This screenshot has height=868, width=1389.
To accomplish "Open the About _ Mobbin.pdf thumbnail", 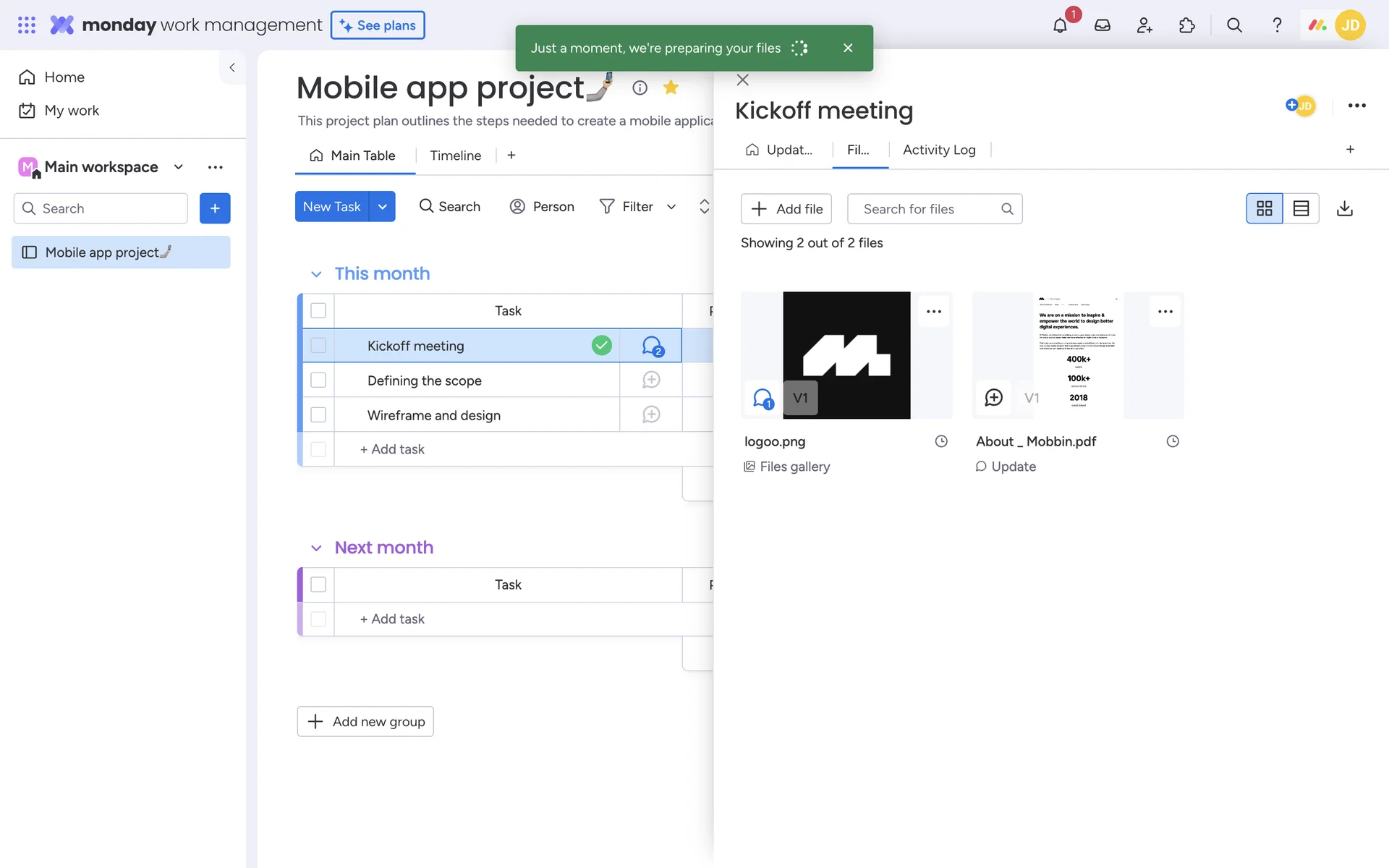I will [x=1078, y=354].
